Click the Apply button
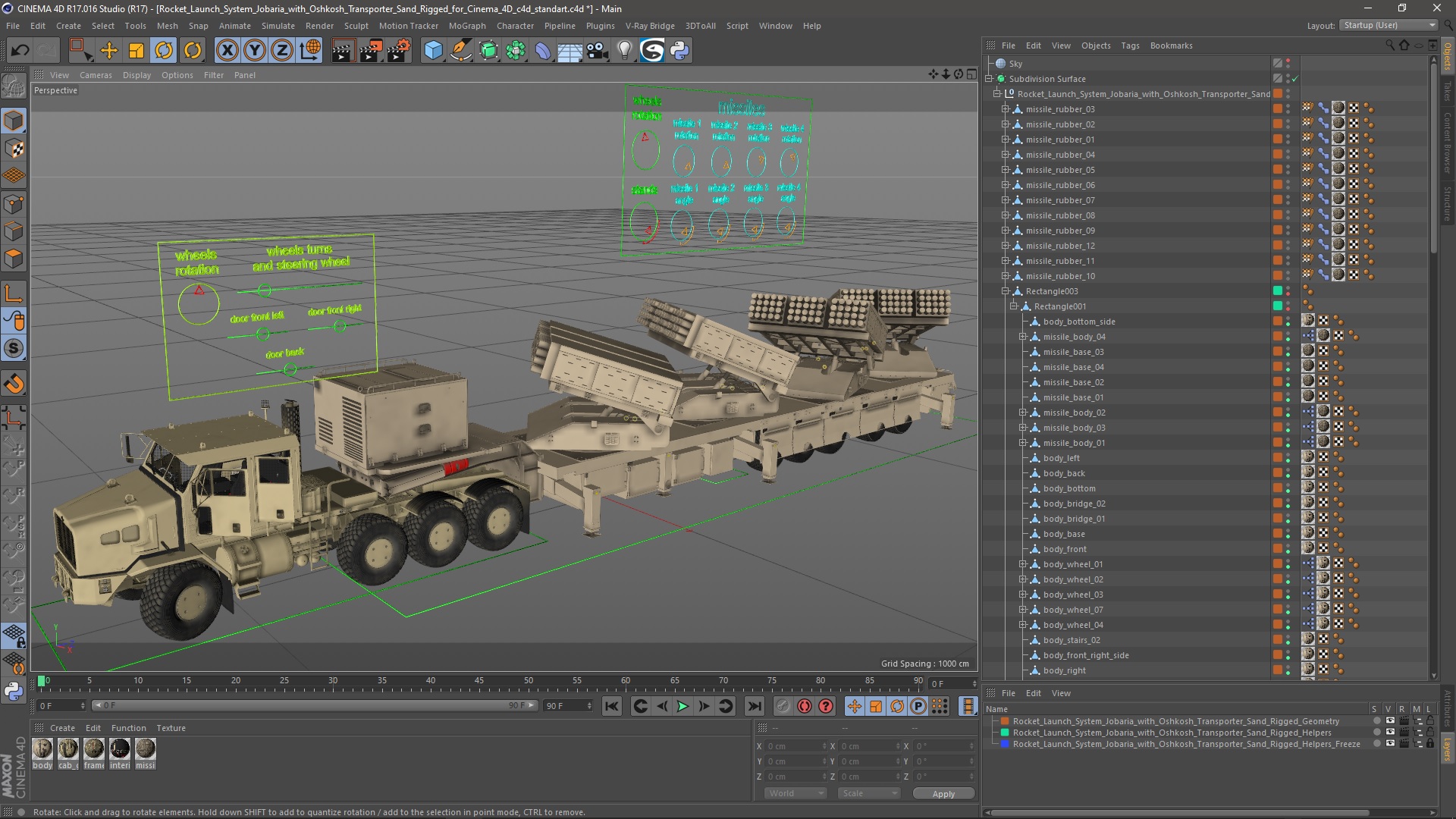 943,794
